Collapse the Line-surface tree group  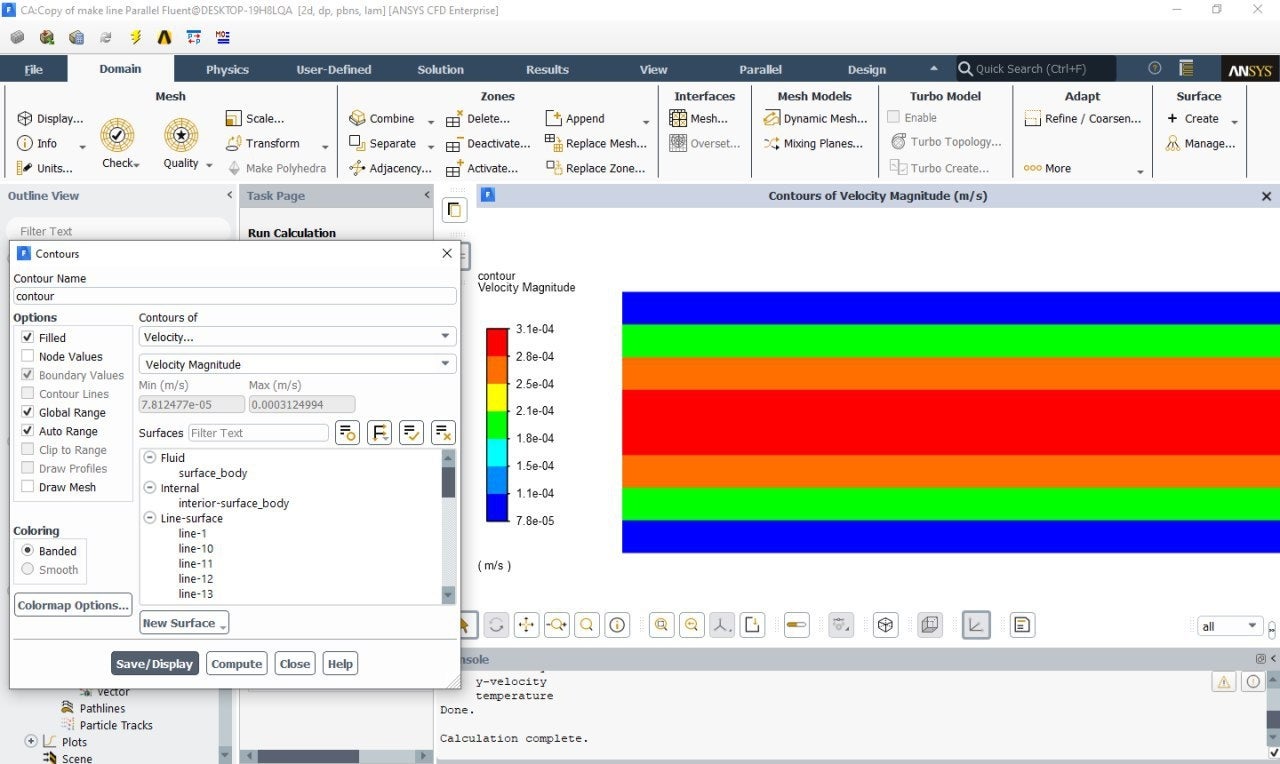(150, 518)
